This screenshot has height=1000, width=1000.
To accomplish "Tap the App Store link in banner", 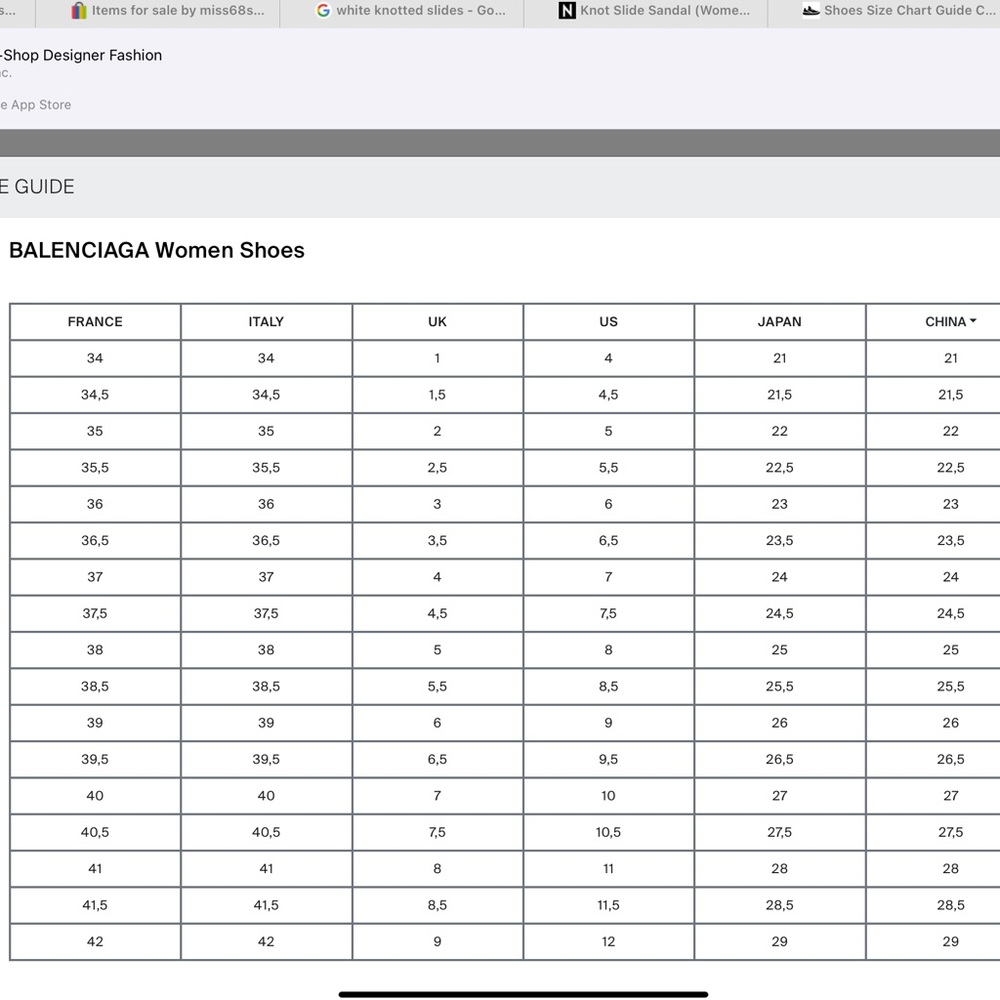I will click(x=40, y=105).
